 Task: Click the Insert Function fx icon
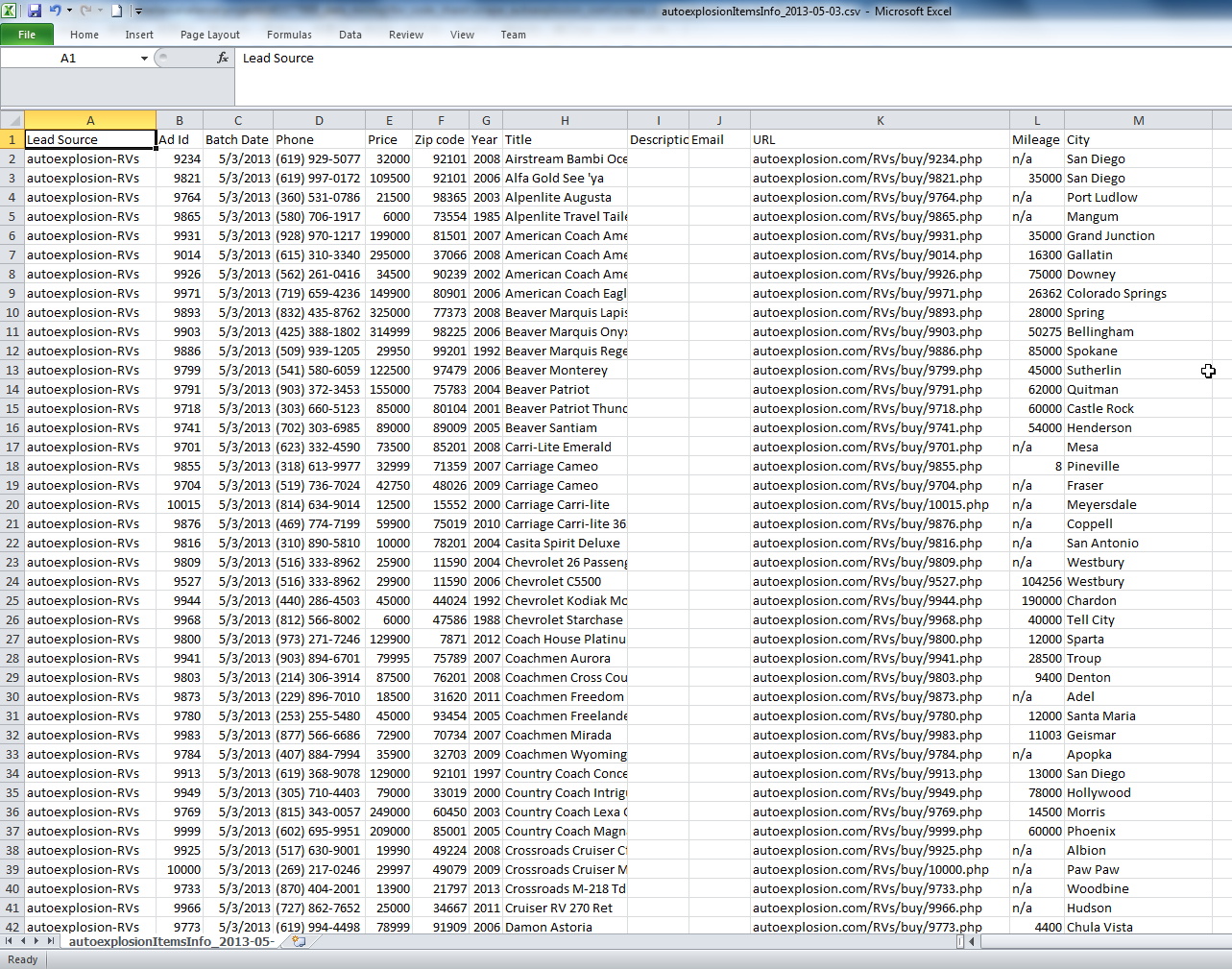[223, 58]
